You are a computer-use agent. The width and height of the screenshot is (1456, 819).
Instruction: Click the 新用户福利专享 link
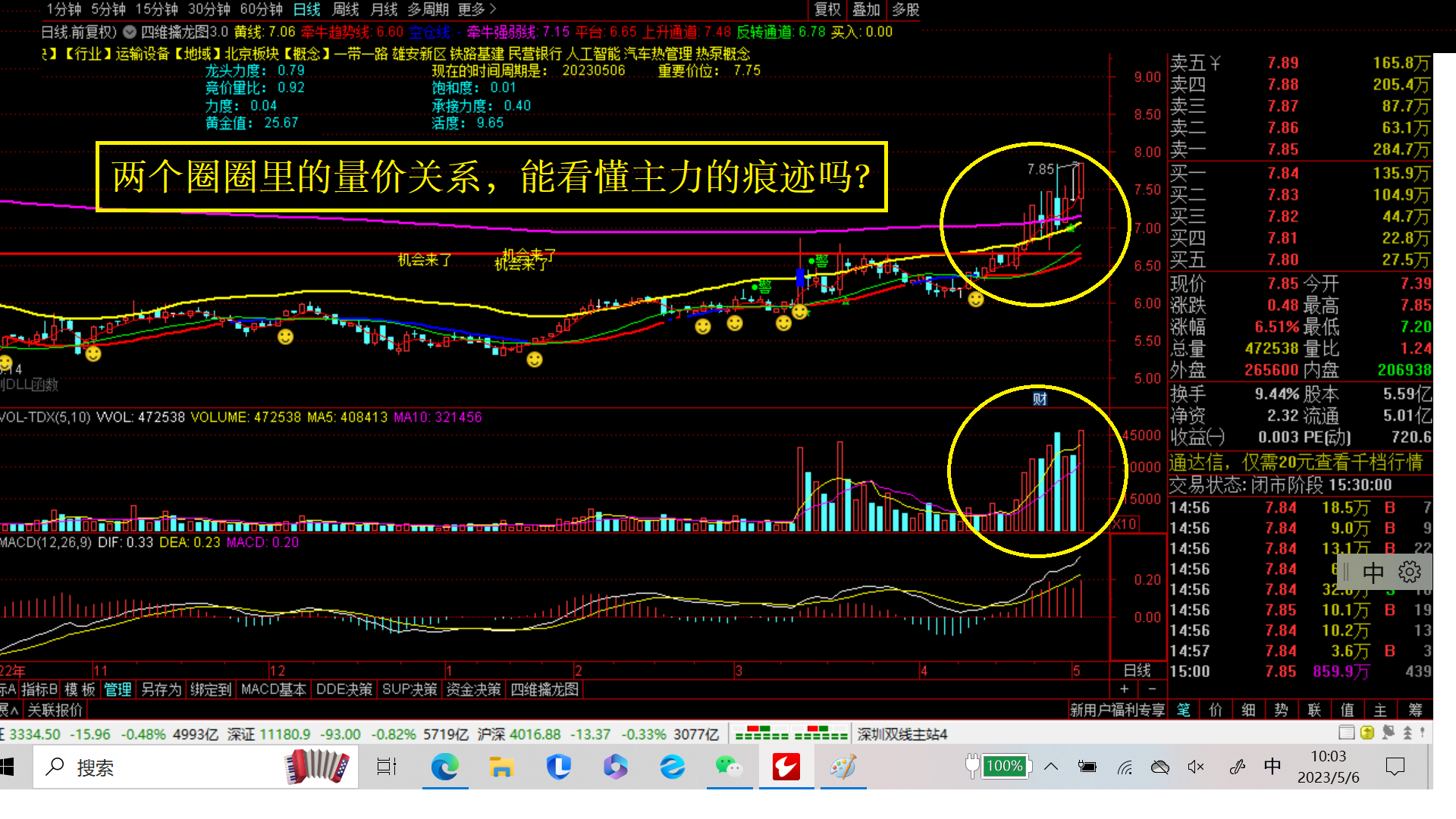(x=1117, y=710)
